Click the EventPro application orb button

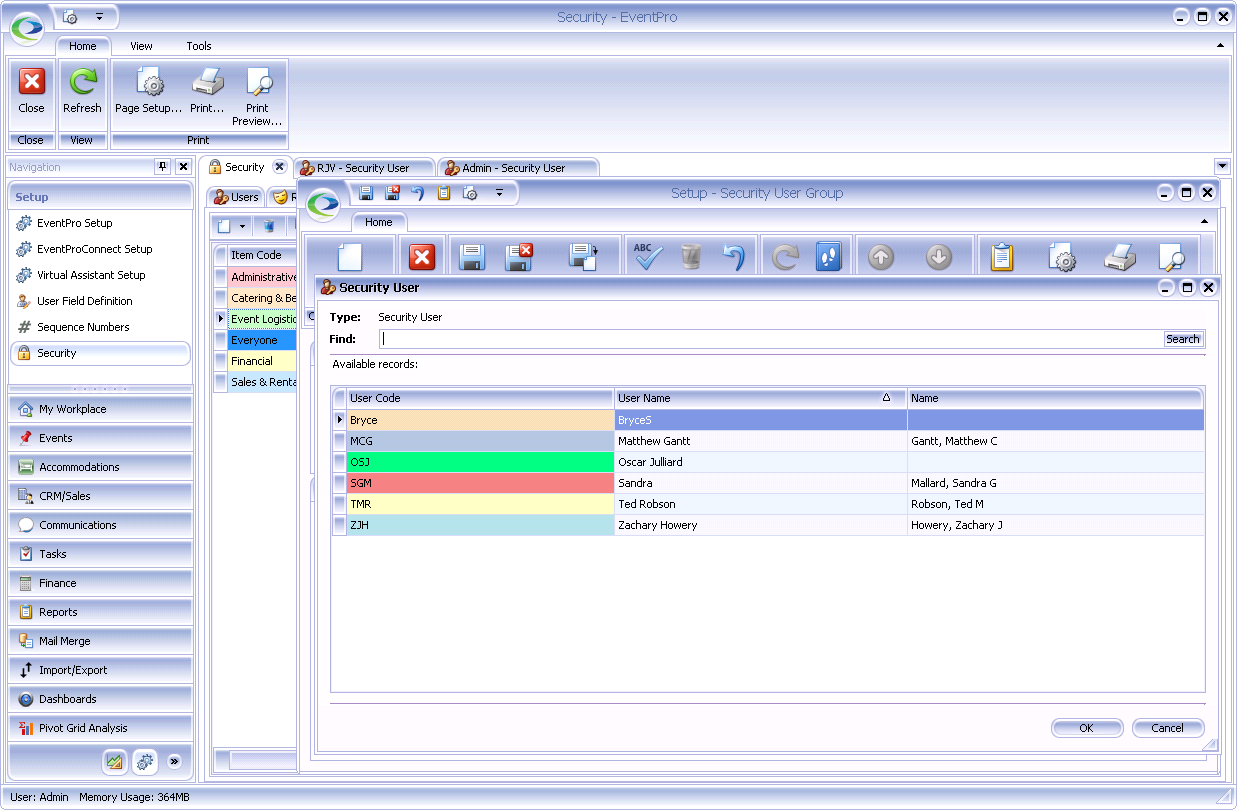(x=28, y=29)
